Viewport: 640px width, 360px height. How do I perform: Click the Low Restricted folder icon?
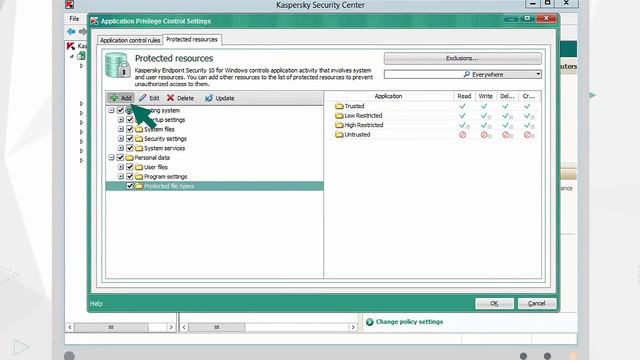coord(339,116)
